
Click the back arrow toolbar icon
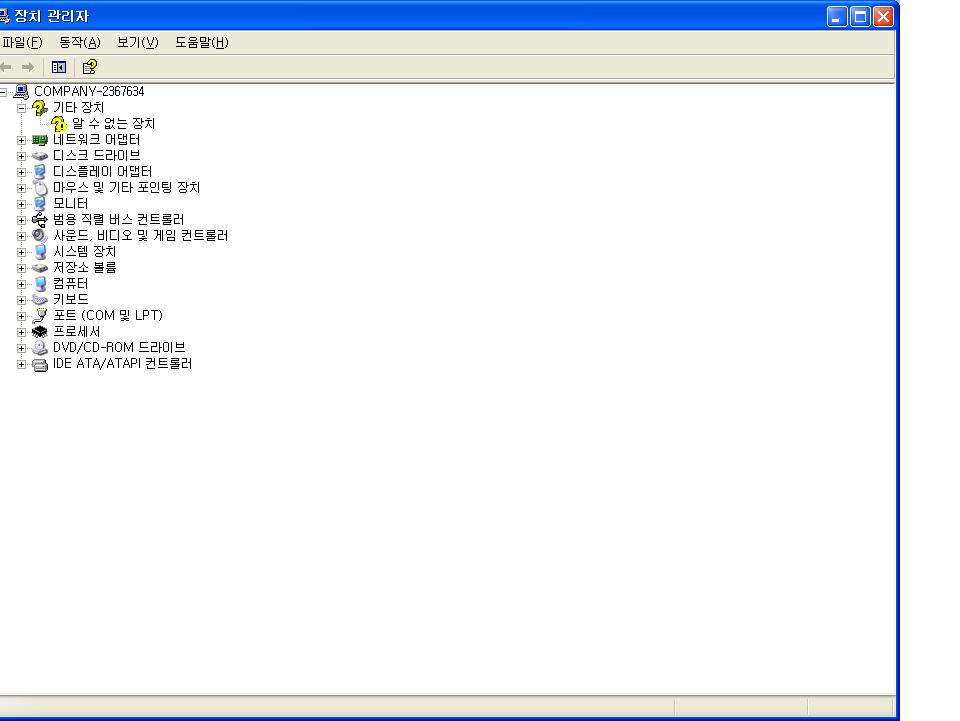pos(6,67)
